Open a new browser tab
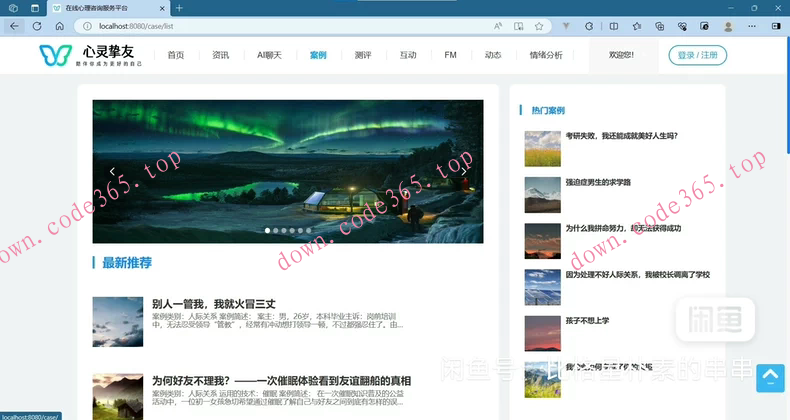This screenshot has width=790, height=420. tap(179, 8)
